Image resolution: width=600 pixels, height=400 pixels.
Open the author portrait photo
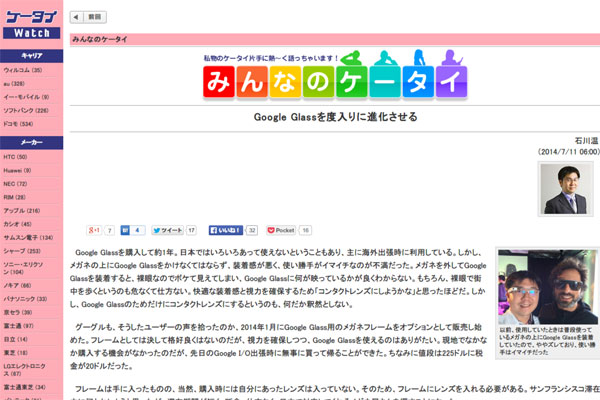(x=565, y=188)
